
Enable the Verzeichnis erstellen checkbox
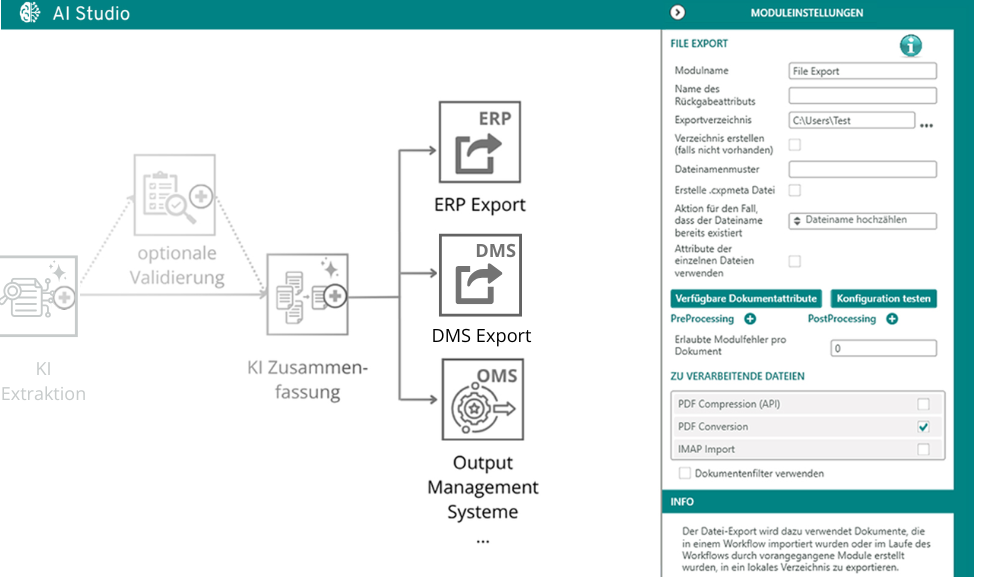795,145
